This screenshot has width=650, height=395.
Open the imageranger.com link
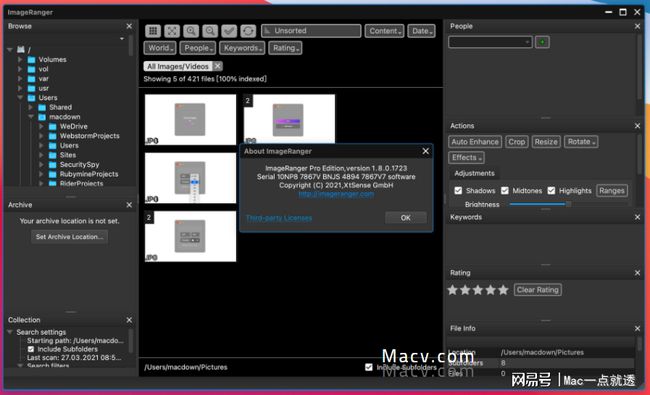[336, 194]
